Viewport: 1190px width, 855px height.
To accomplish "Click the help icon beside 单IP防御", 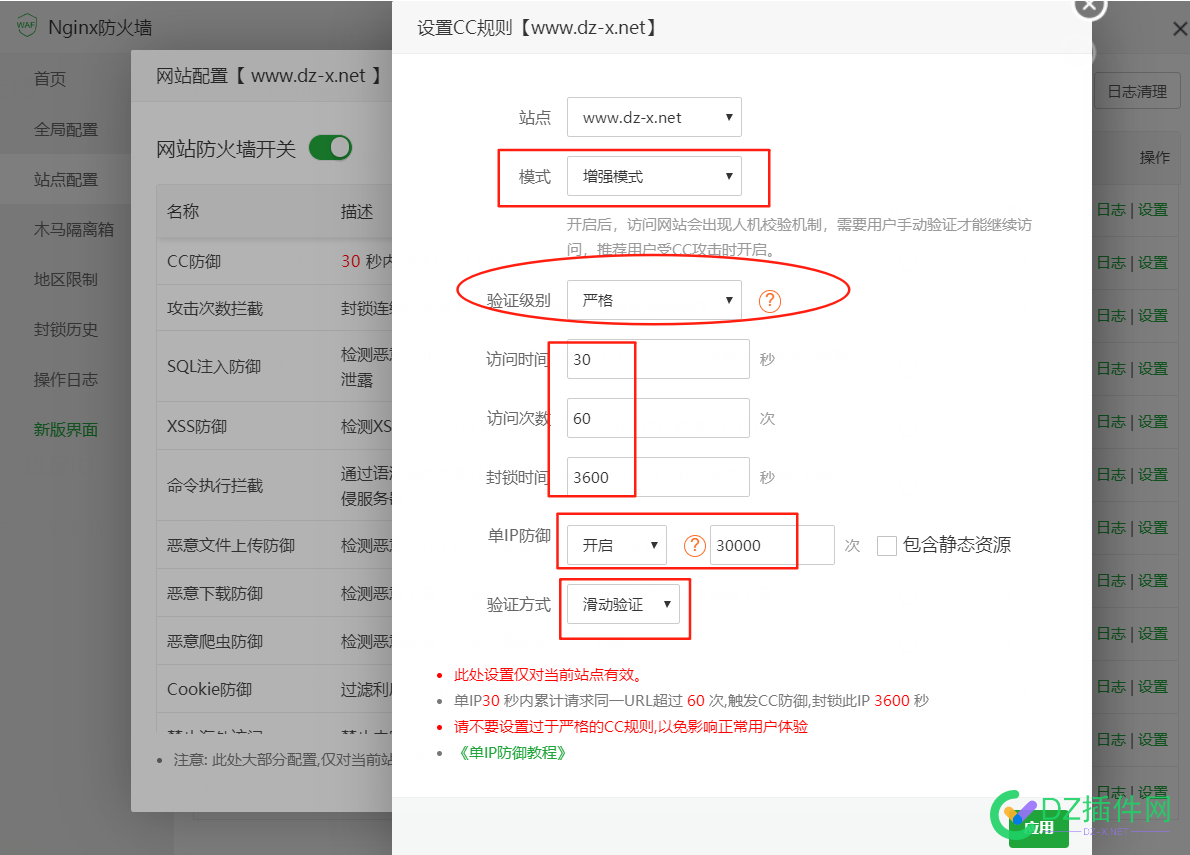I will tap(694, 545).
